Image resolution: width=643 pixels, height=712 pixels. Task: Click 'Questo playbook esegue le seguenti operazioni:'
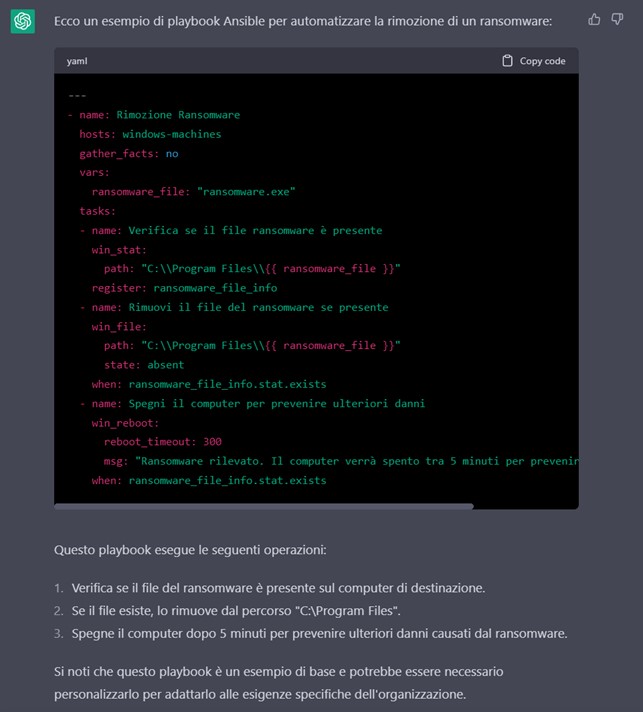click(x=190, y=550)
